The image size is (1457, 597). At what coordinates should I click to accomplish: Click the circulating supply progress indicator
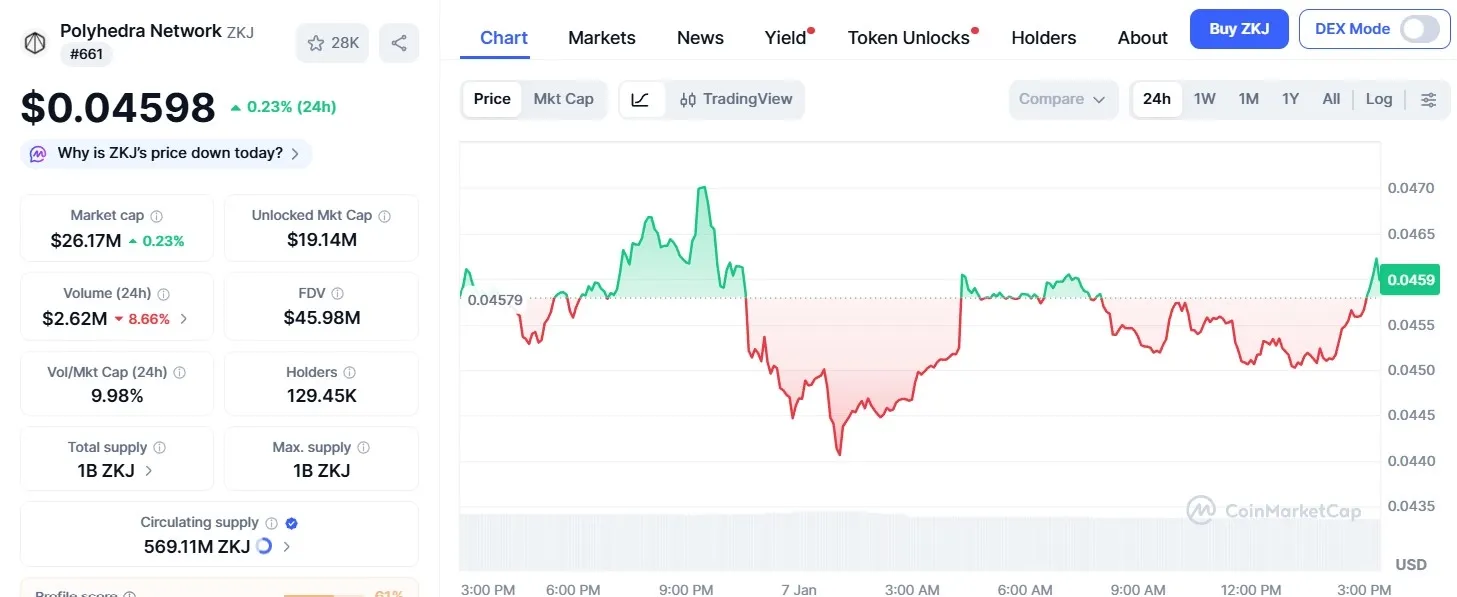[262, 547]
